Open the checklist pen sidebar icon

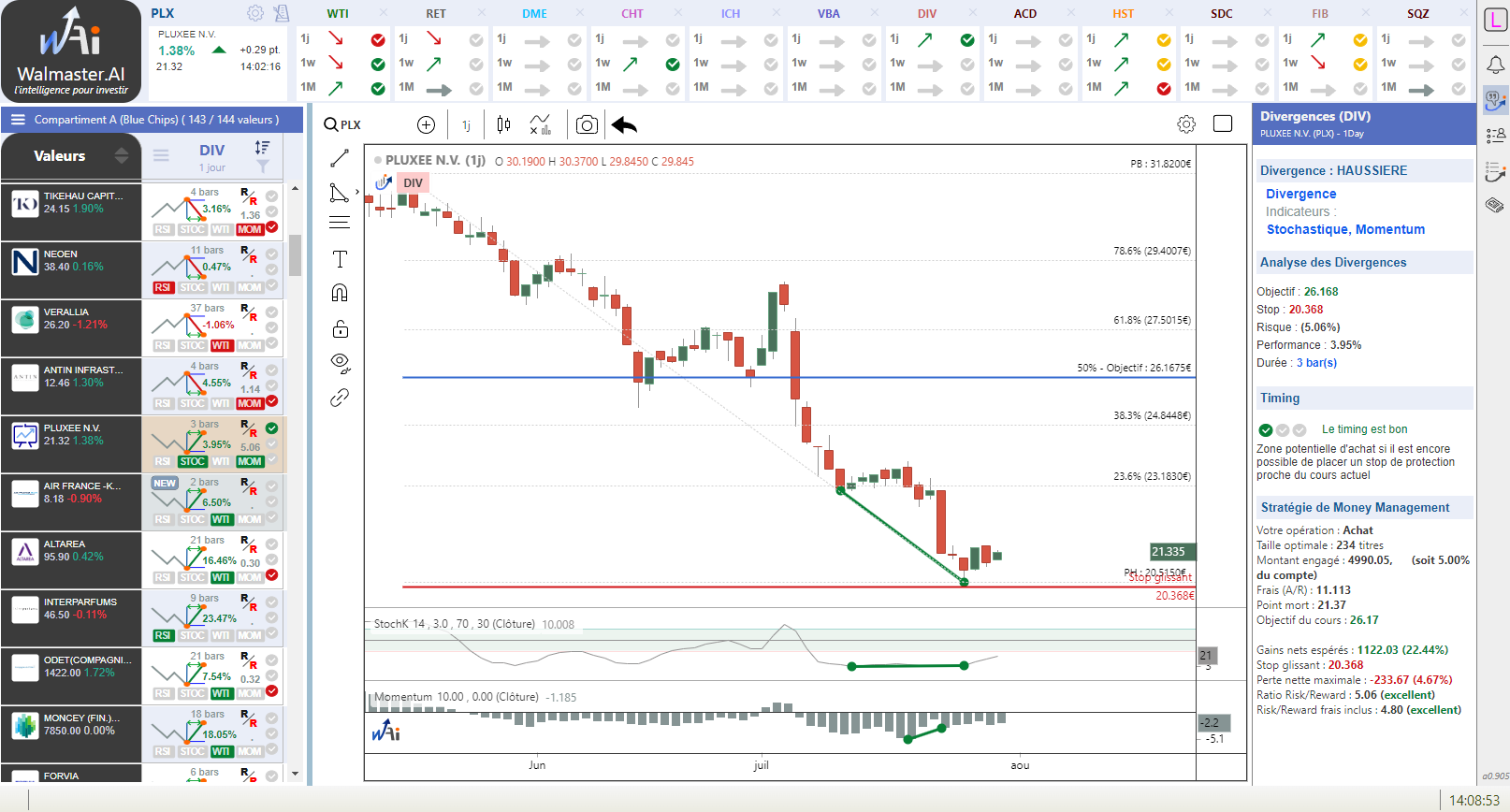1495,171
